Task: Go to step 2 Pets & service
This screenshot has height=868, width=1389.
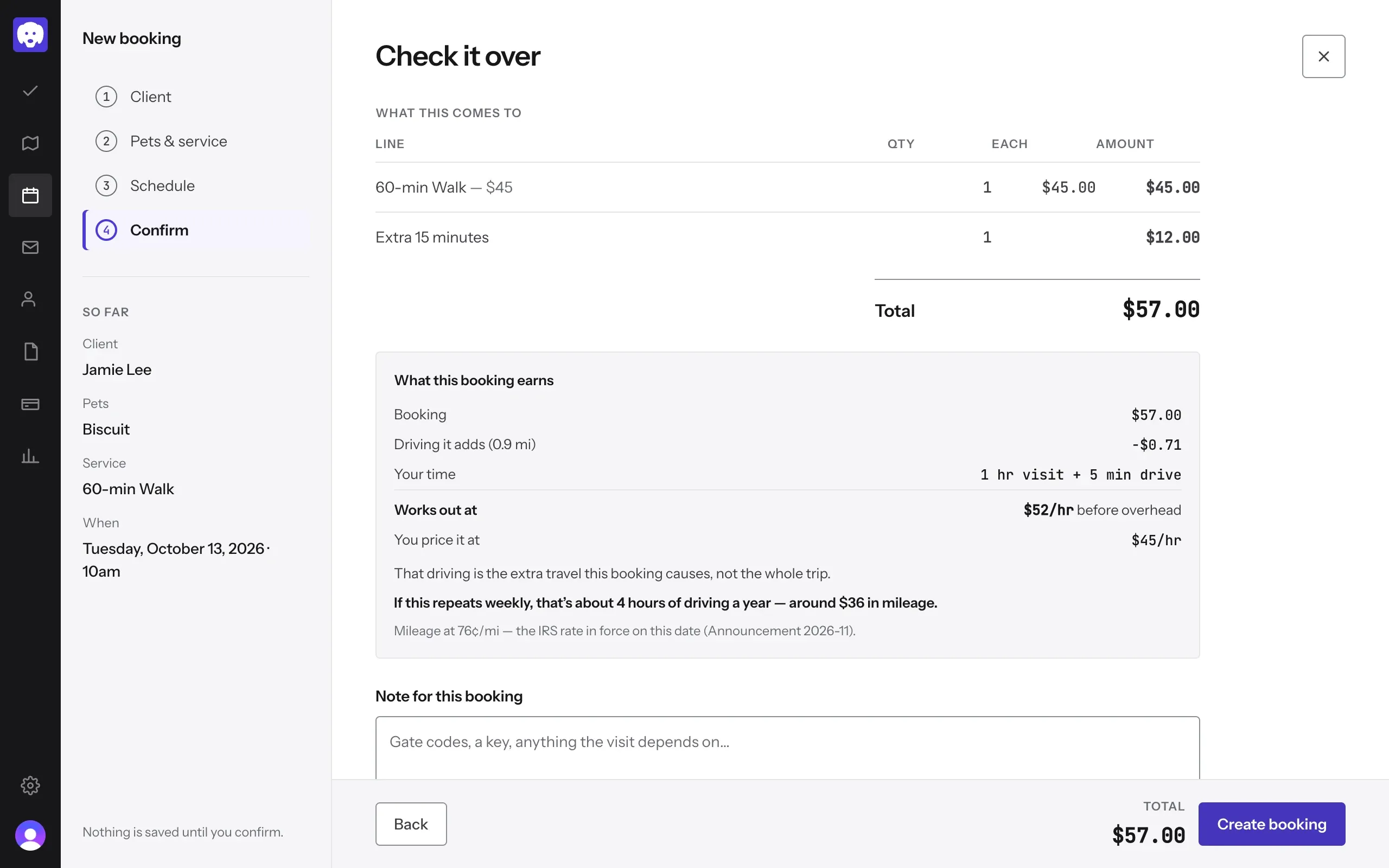Action: pos(196,141)
